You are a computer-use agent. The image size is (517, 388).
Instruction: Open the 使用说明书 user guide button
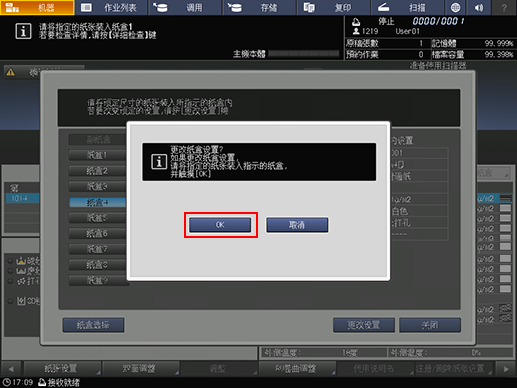pos(375,369)
